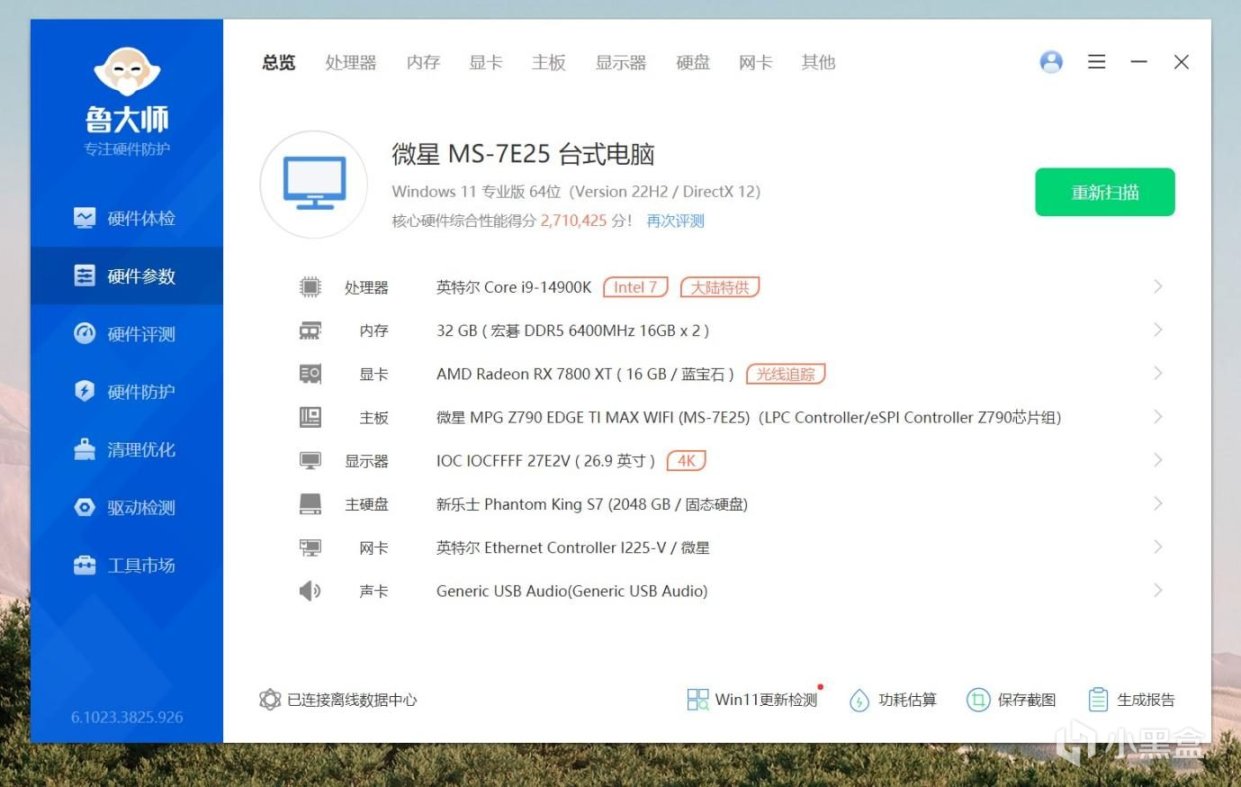Click Generic USB Audio entry

click(572, 591)
